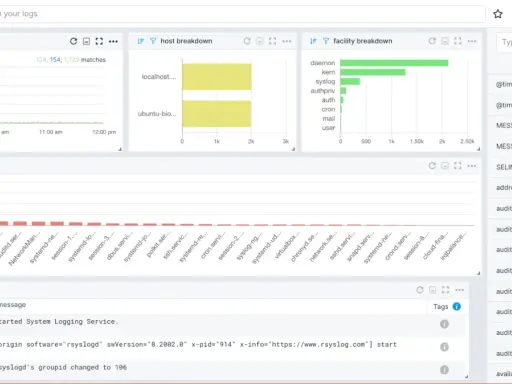Select the addr field in right sidebar

[x=504, y=188]
